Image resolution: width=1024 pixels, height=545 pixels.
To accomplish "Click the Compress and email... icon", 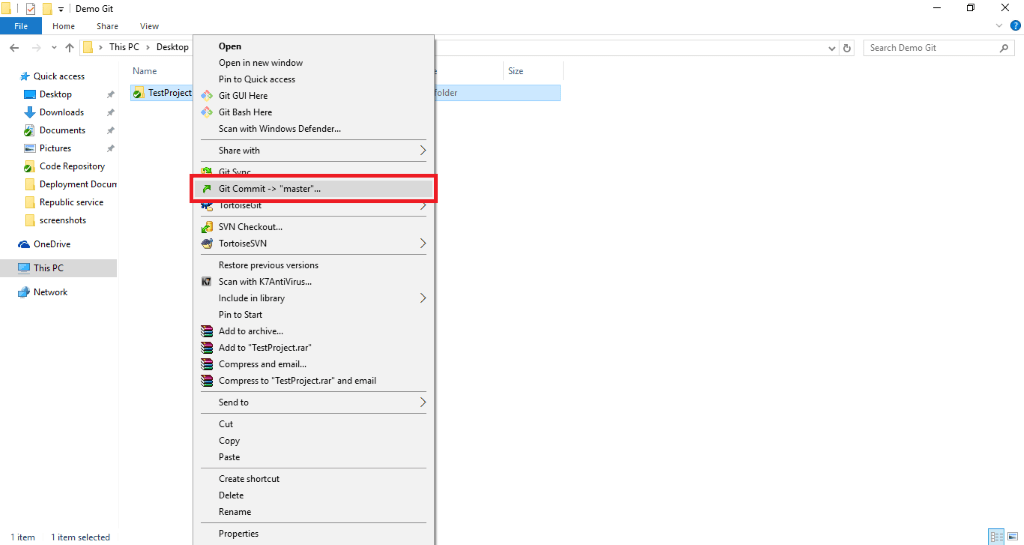I will 207,364.
